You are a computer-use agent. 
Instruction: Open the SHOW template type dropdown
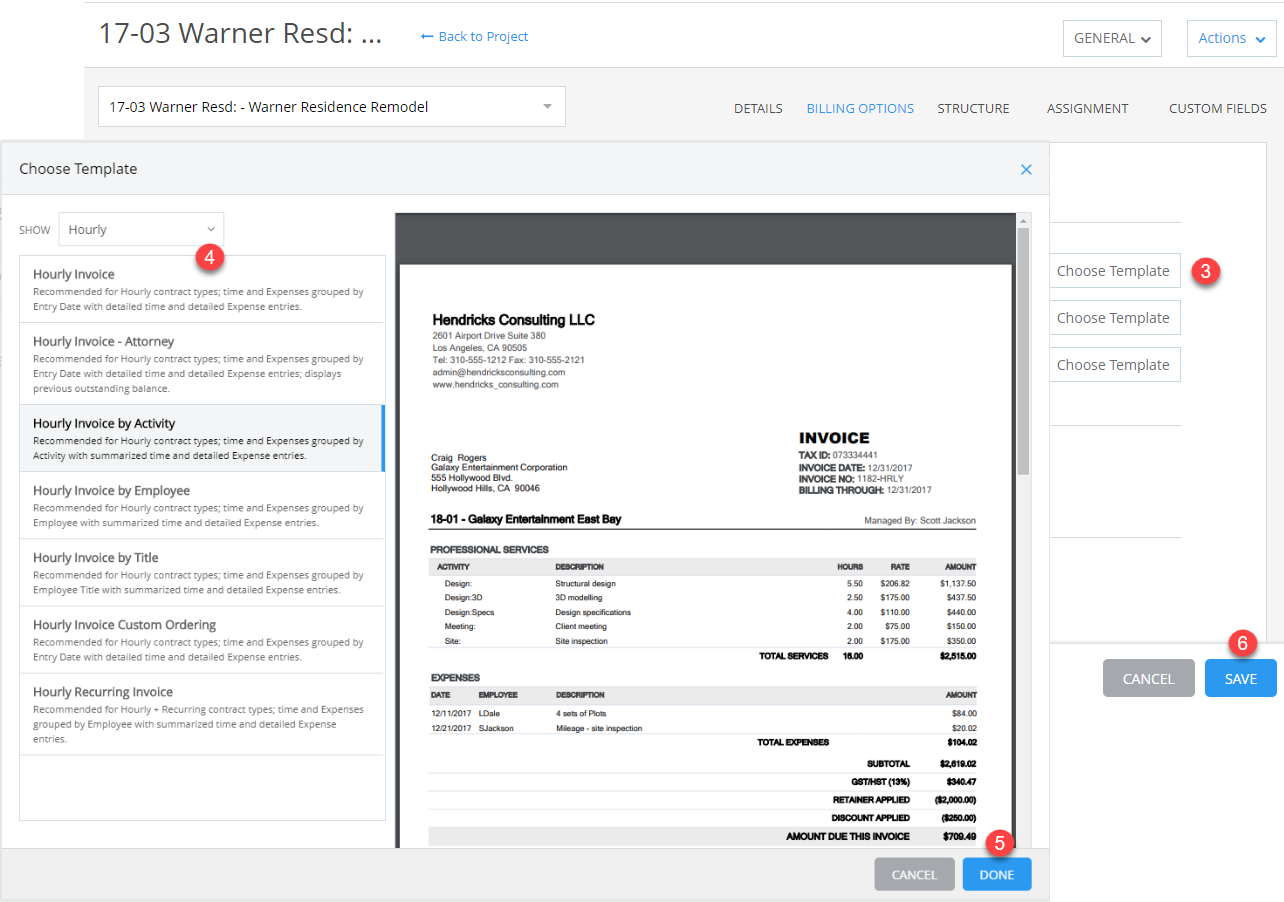coord(140,229)
